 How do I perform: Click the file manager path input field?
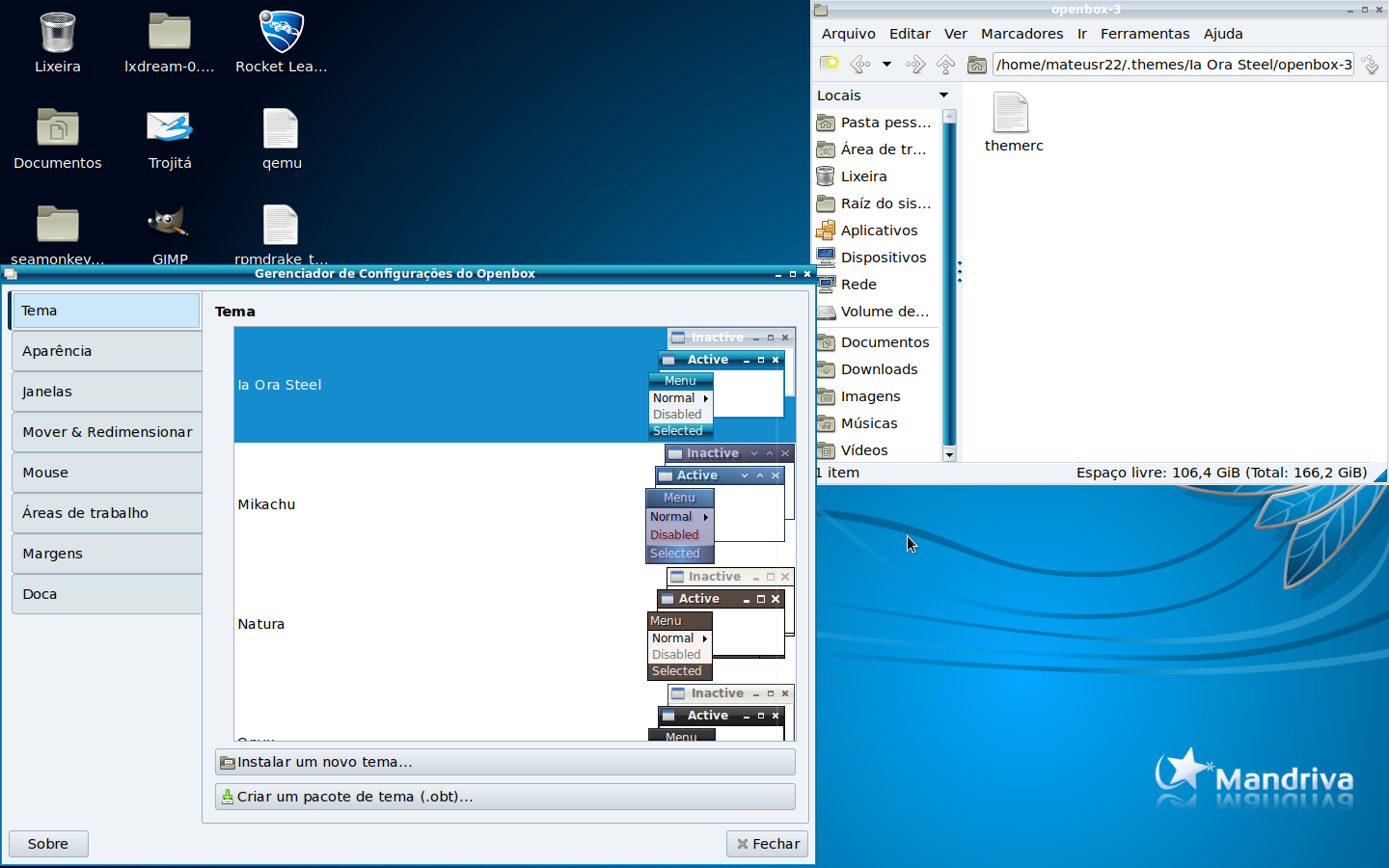[x=1173, y=65]
